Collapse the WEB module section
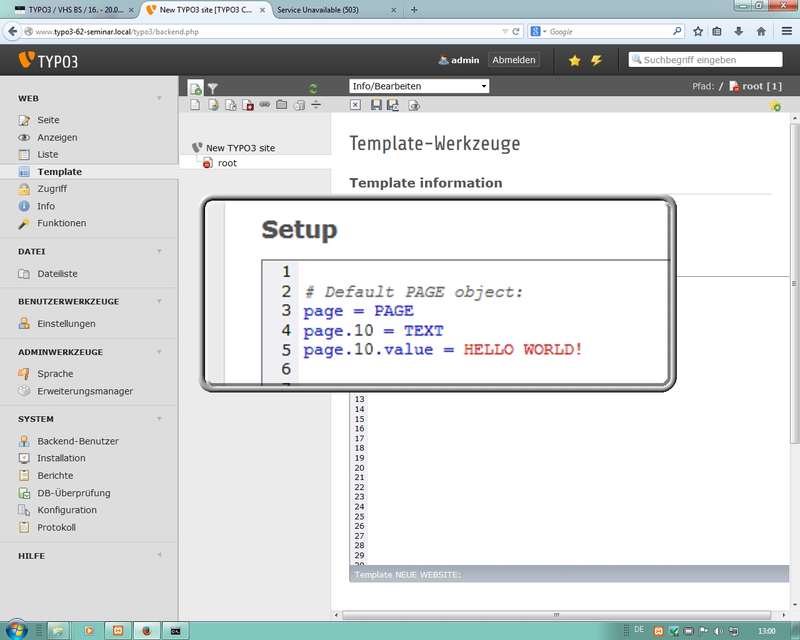800x640 pixels. (159, 99)
